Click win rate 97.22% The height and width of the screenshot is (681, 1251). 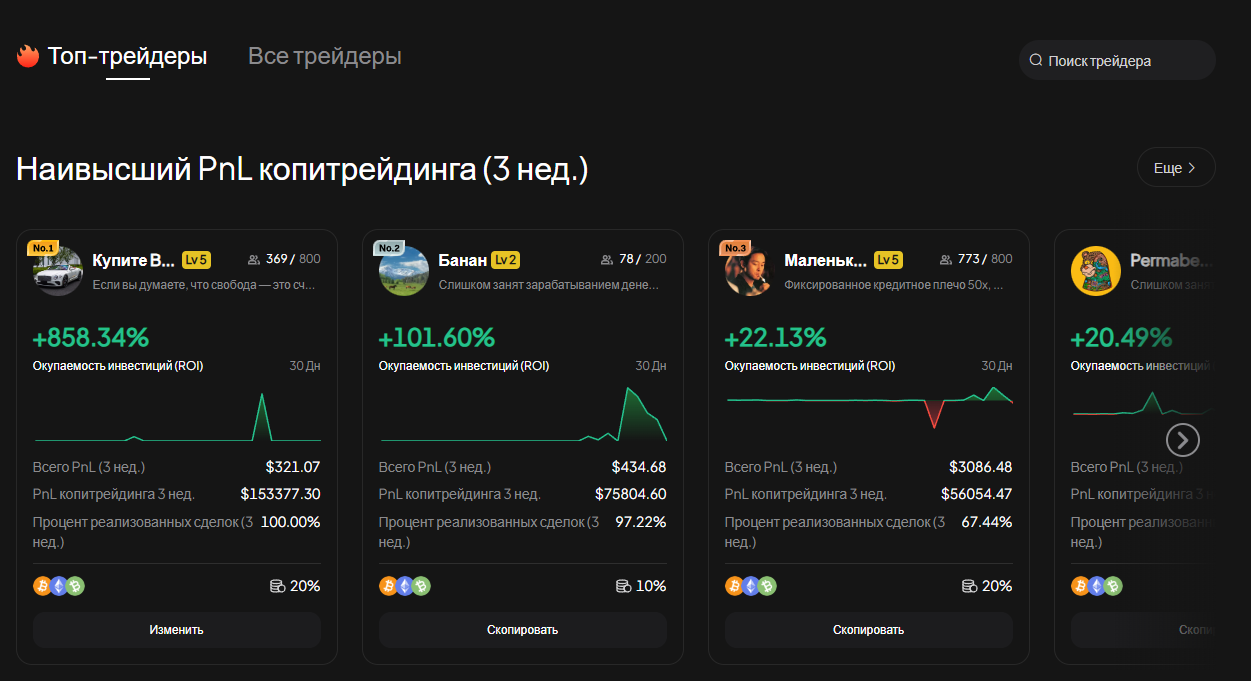click(x=641, y=522)
